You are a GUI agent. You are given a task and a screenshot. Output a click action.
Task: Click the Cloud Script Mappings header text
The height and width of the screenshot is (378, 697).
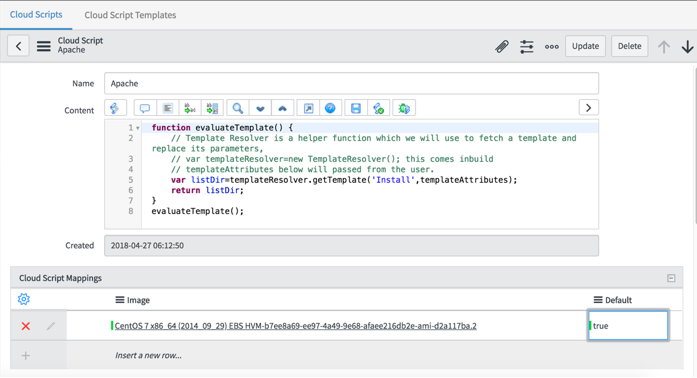coord(60,278)
